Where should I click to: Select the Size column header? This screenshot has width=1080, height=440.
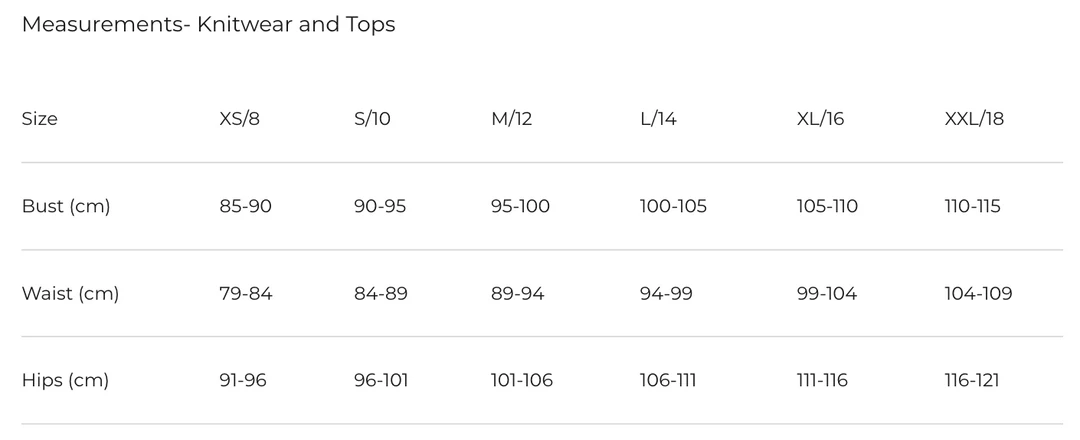40,119
